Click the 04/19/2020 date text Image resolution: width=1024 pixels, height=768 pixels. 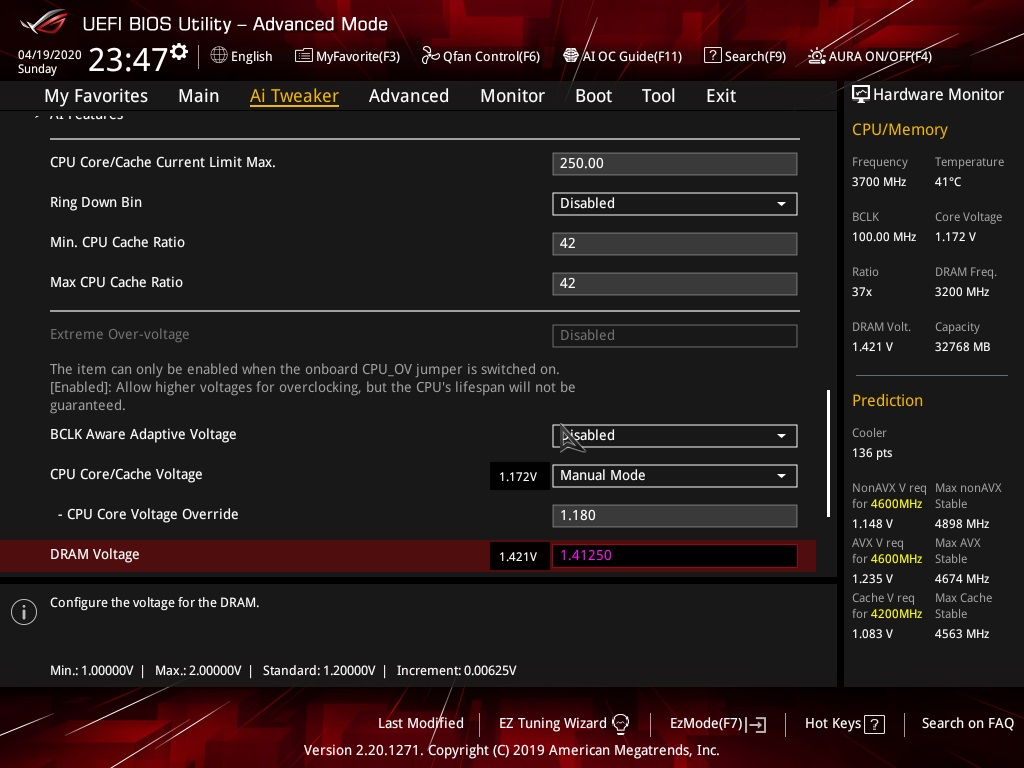point(50,55)
